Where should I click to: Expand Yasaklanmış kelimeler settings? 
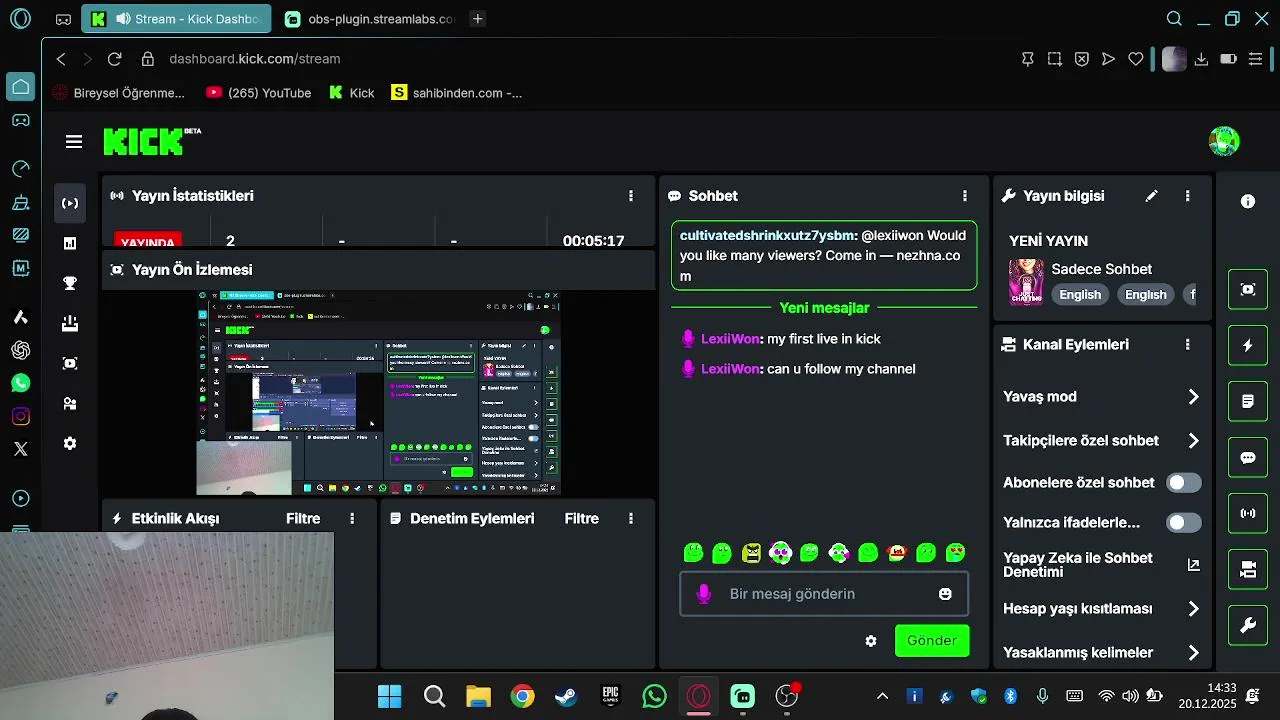1193,653
